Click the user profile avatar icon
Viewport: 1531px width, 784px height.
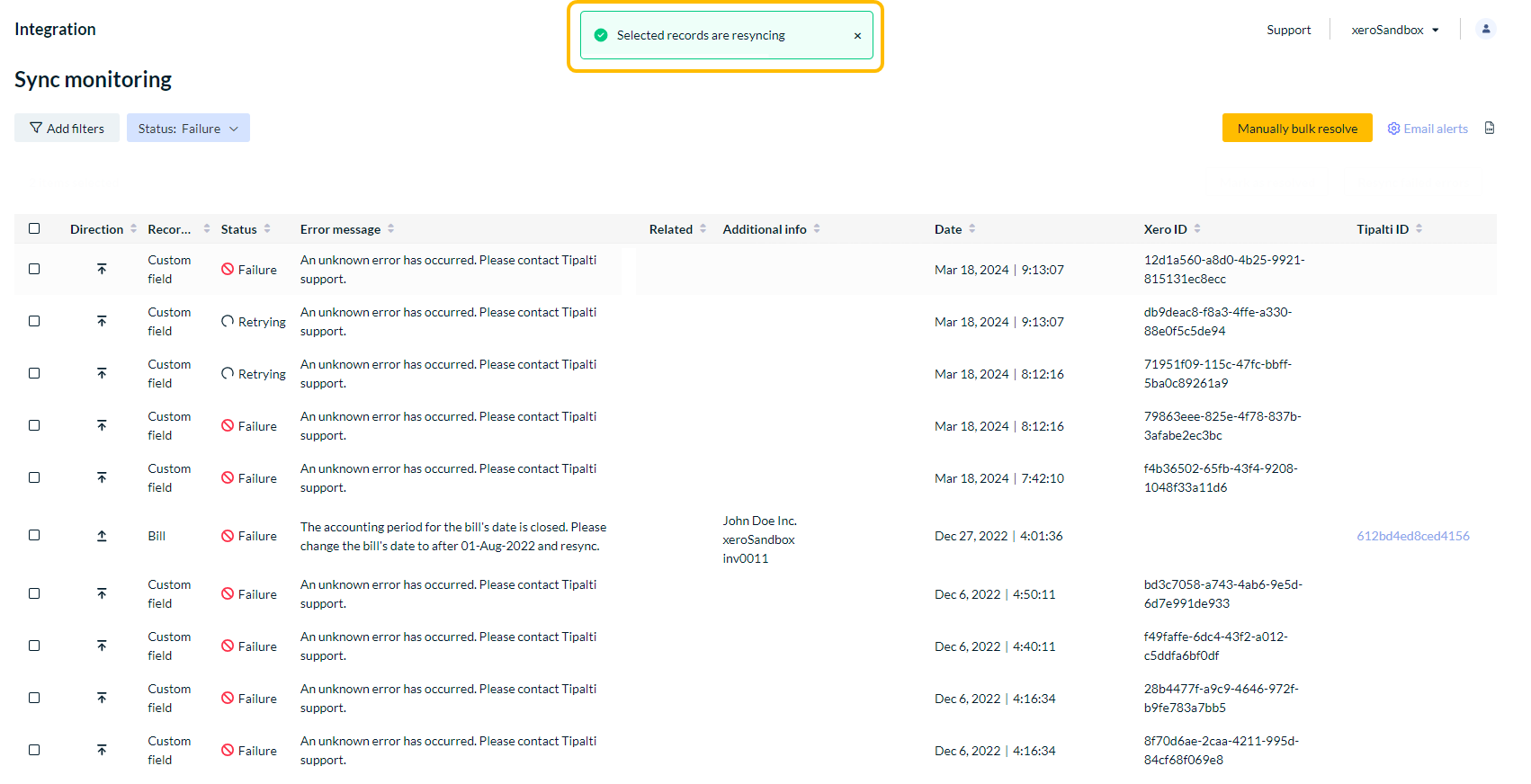tap(1486, 29)
